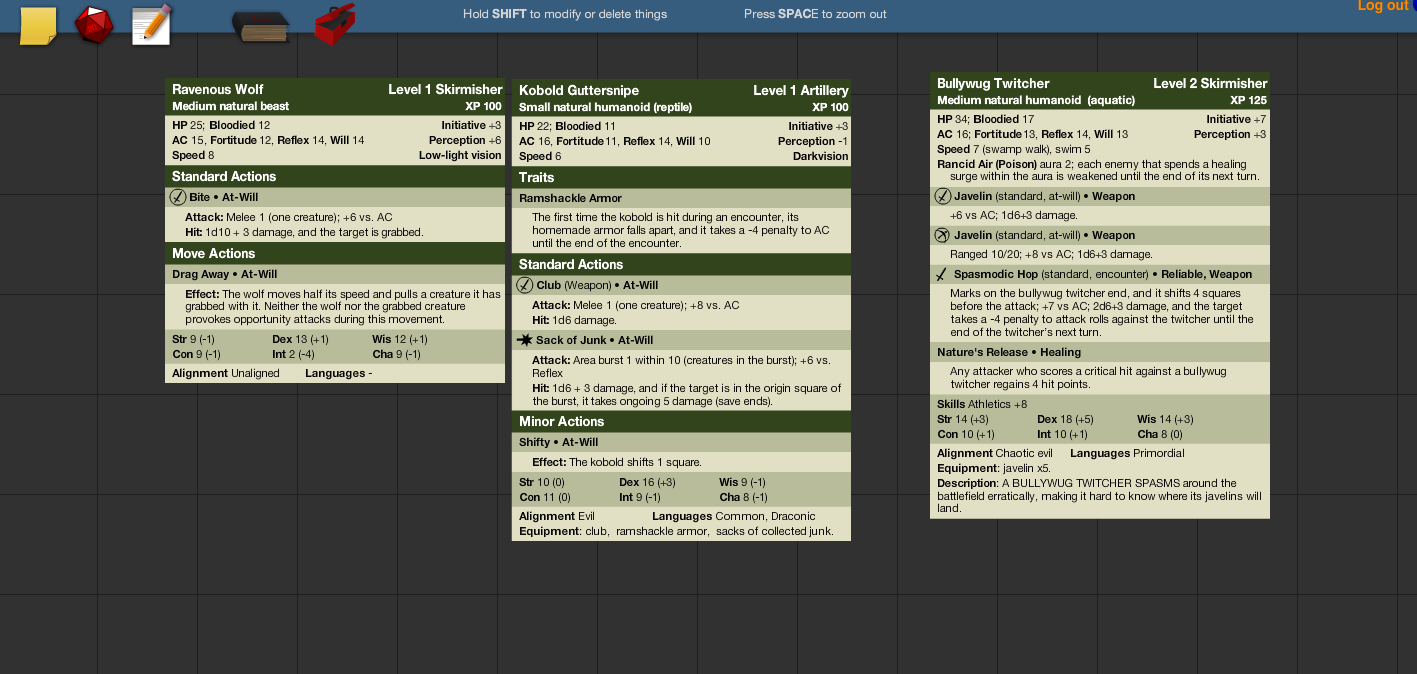Click the Nature's Release Healing row
This screenshot has width=1417, height=674.
click(1098, 352)
